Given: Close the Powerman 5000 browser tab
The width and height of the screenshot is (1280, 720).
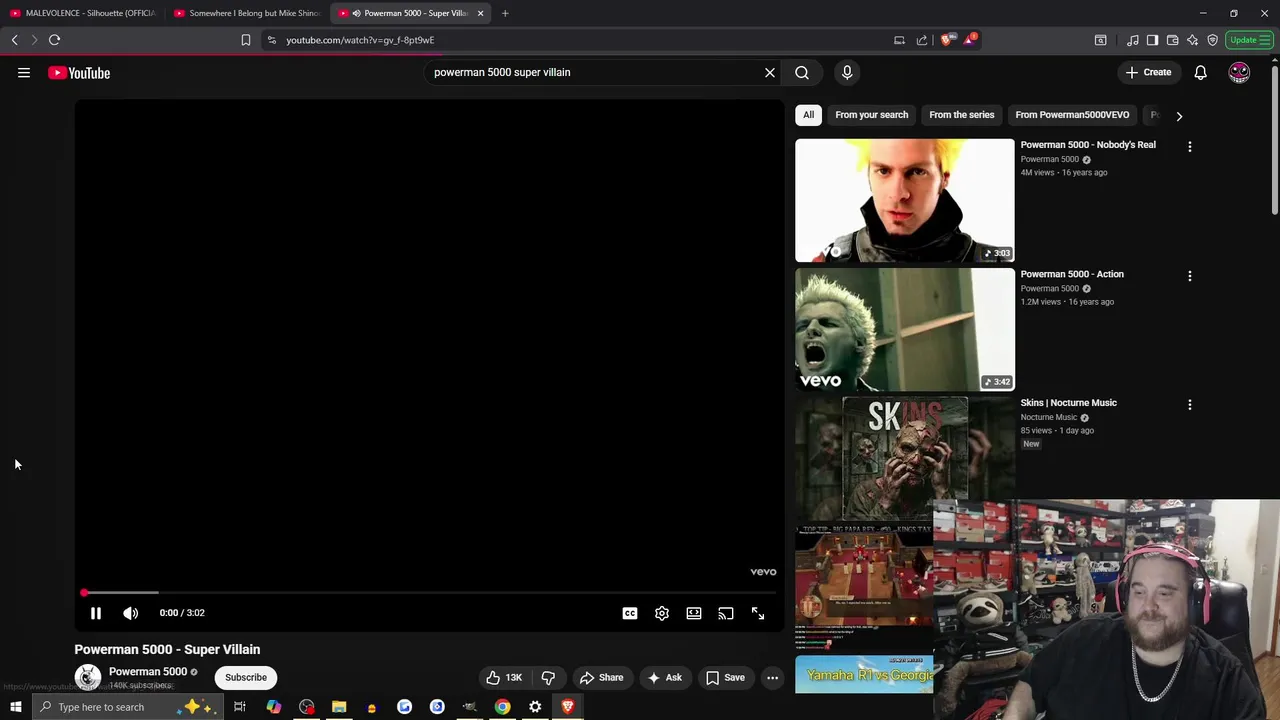Looking at the screenshot, I should [x=480, y=13].
